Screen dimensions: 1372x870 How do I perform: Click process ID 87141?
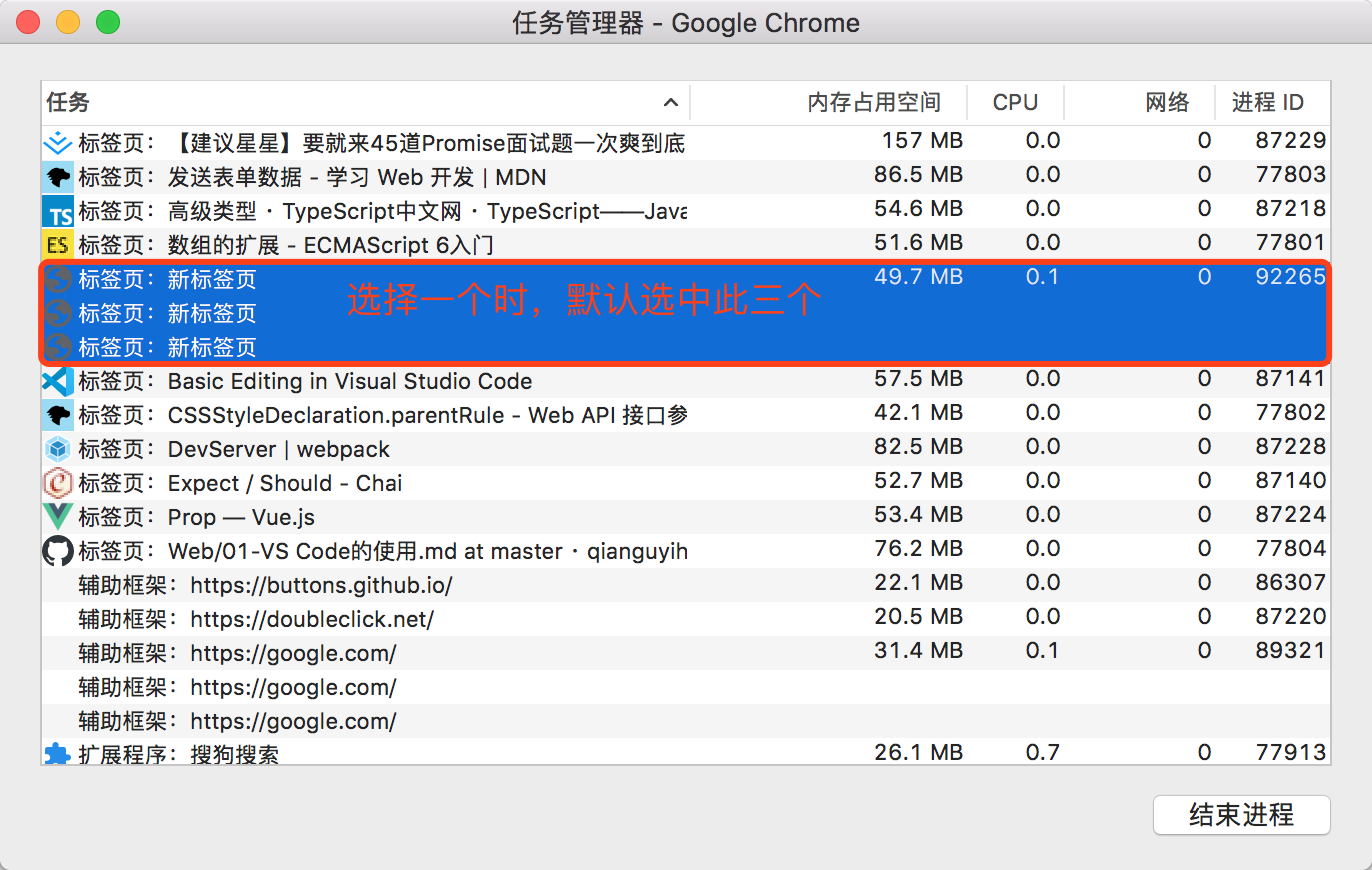1290,379
